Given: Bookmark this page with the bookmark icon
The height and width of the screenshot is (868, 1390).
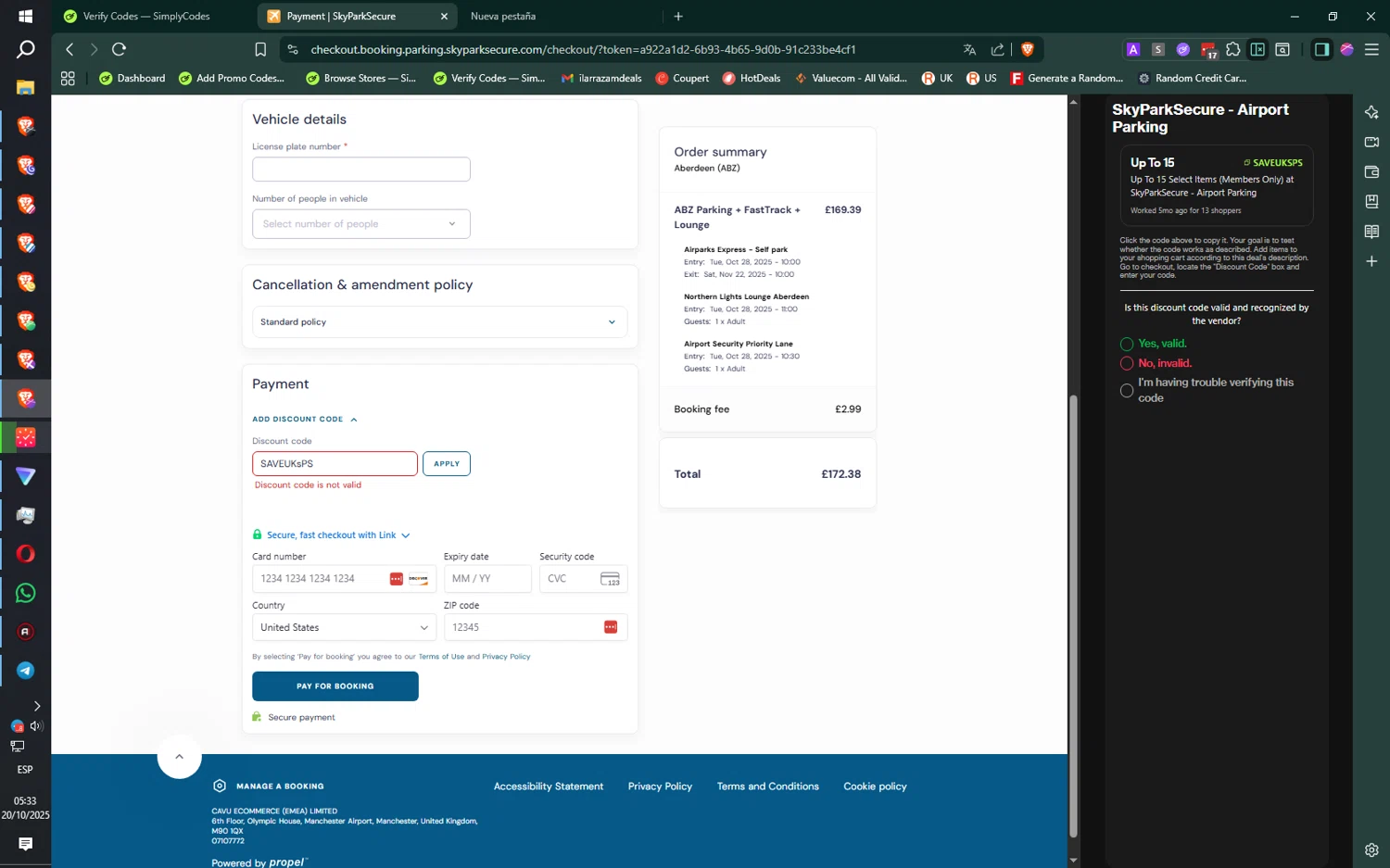Looking at the screenshot, I should pos(260,49).
